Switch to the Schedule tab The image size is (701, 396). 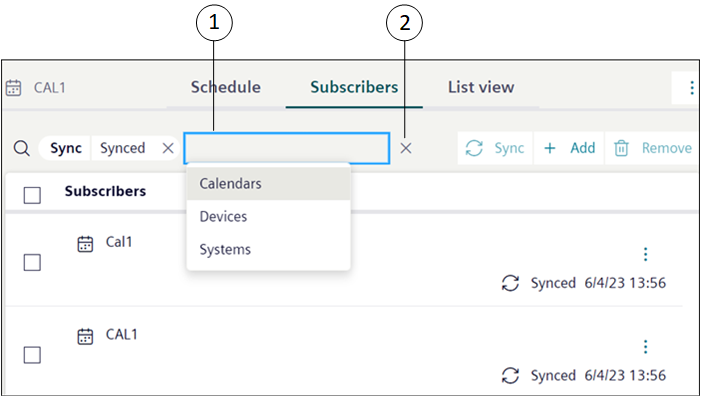pyautogui.click(x=226, y=87)
